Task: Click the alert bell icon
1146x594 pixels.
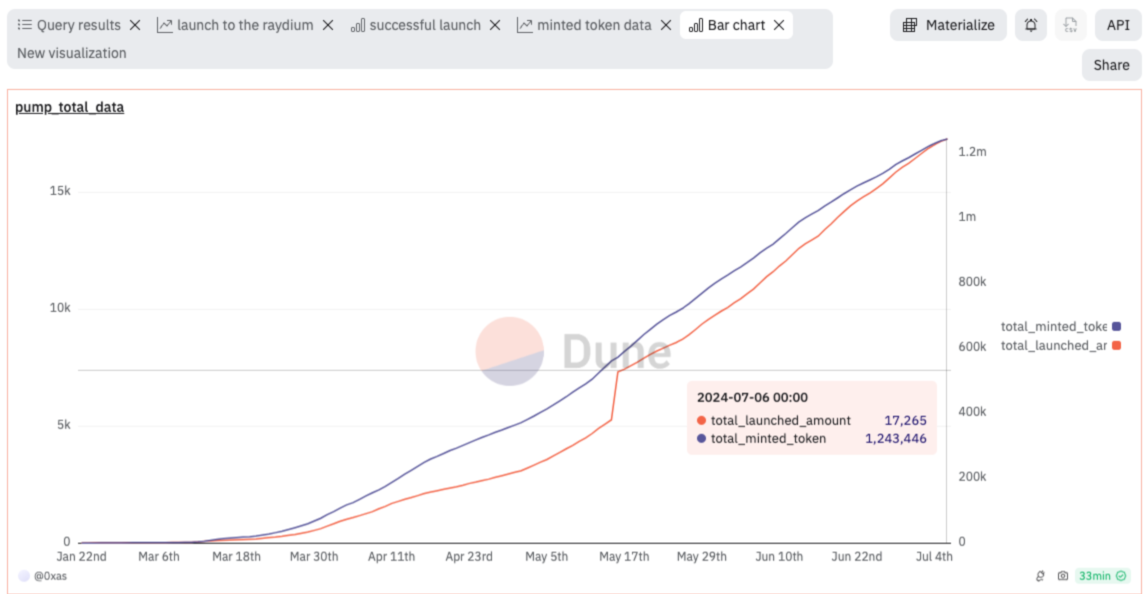Action: pos(1031,25)
